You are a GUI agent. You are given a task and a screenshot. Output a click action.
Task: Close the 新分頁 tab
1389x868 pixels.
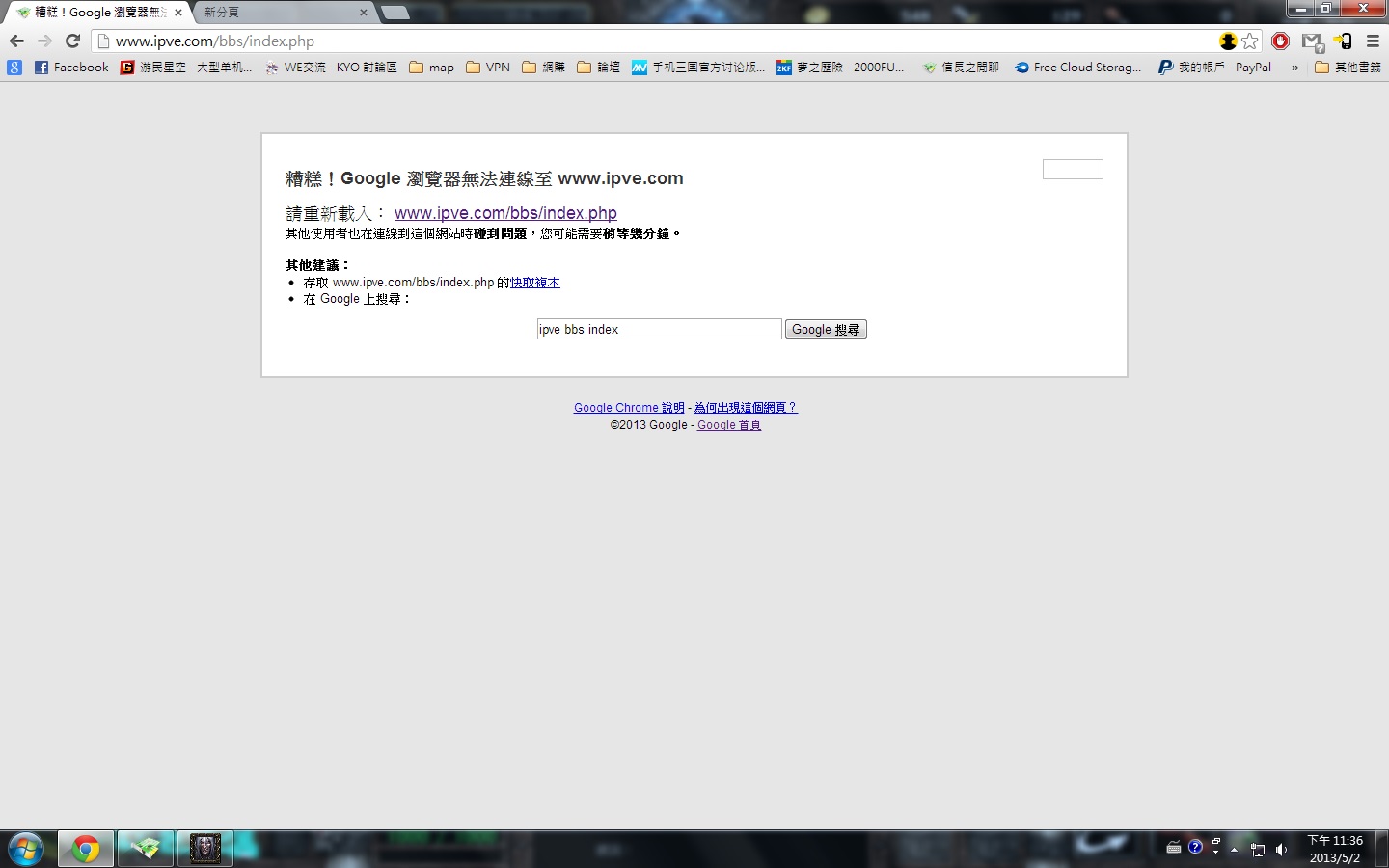click(364, 13)
